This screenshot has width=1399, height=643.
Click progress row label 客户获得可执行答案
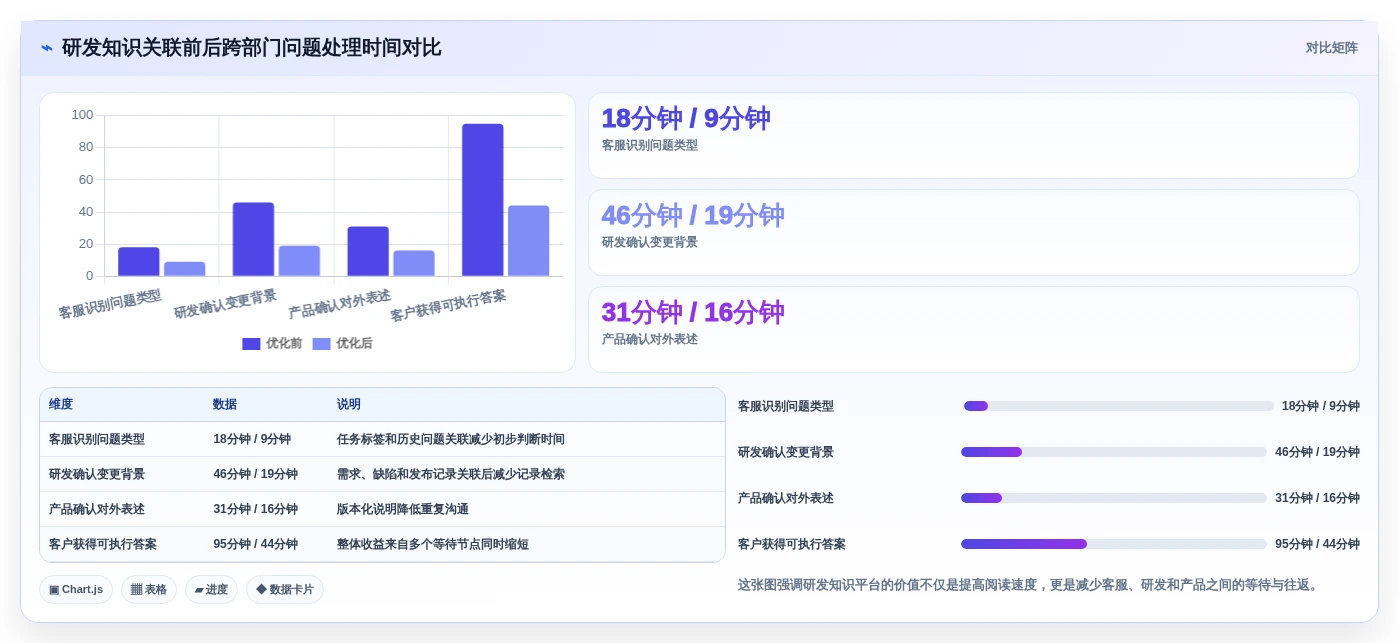(792, 544)
